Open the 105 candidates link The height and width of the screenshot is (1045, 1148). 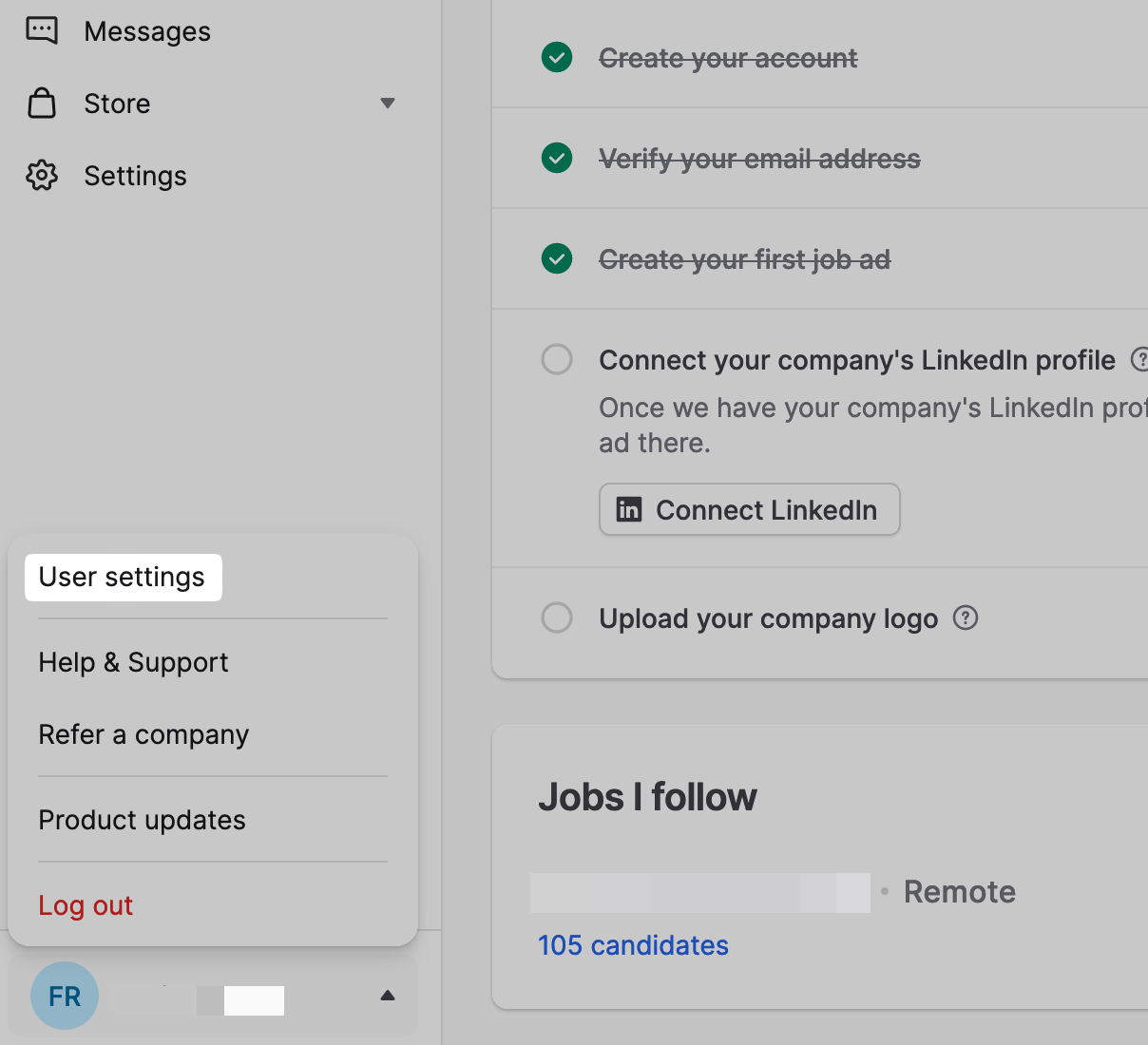[x=633, y=945]
